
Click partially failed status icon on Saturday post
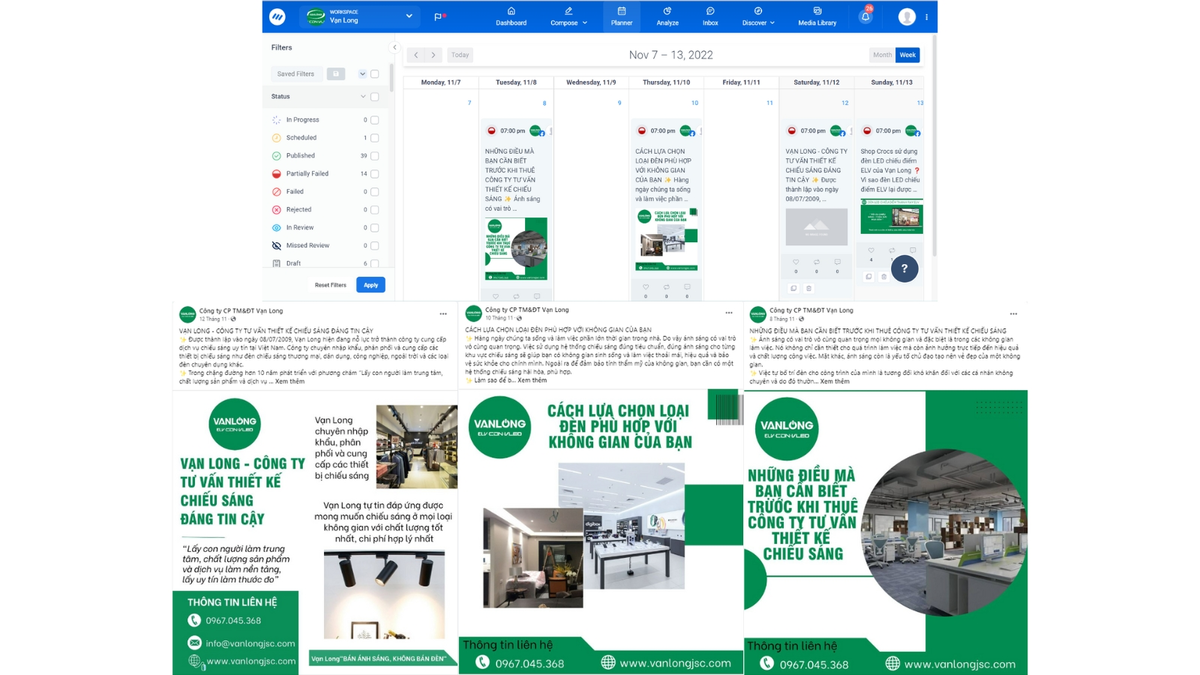[792, 131]
